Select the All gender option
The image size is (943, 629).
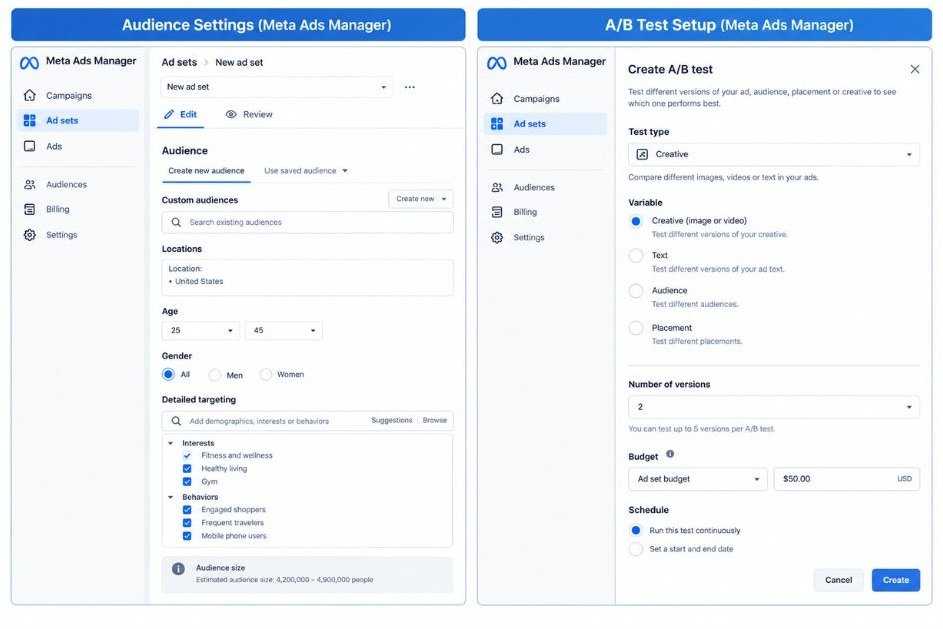(x=168, y=375)
